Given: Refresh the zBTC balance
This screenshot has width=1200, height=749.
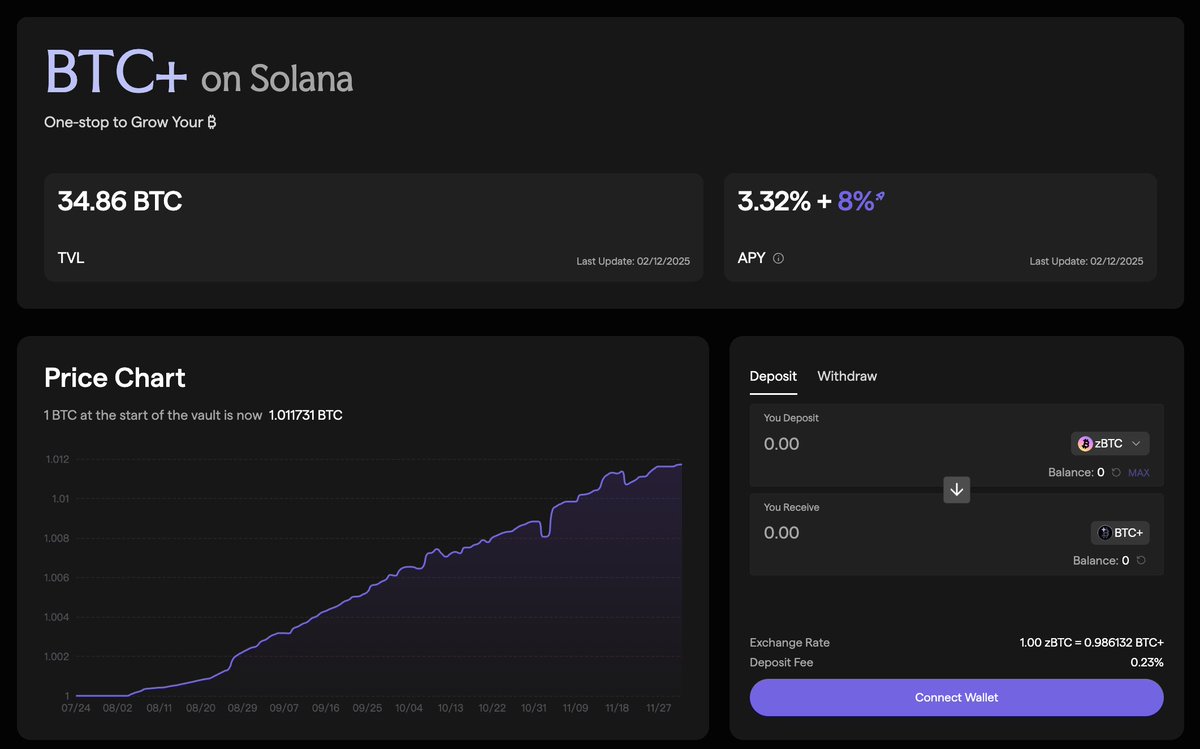Looking at the screenshot, I should coord(1116,472).
